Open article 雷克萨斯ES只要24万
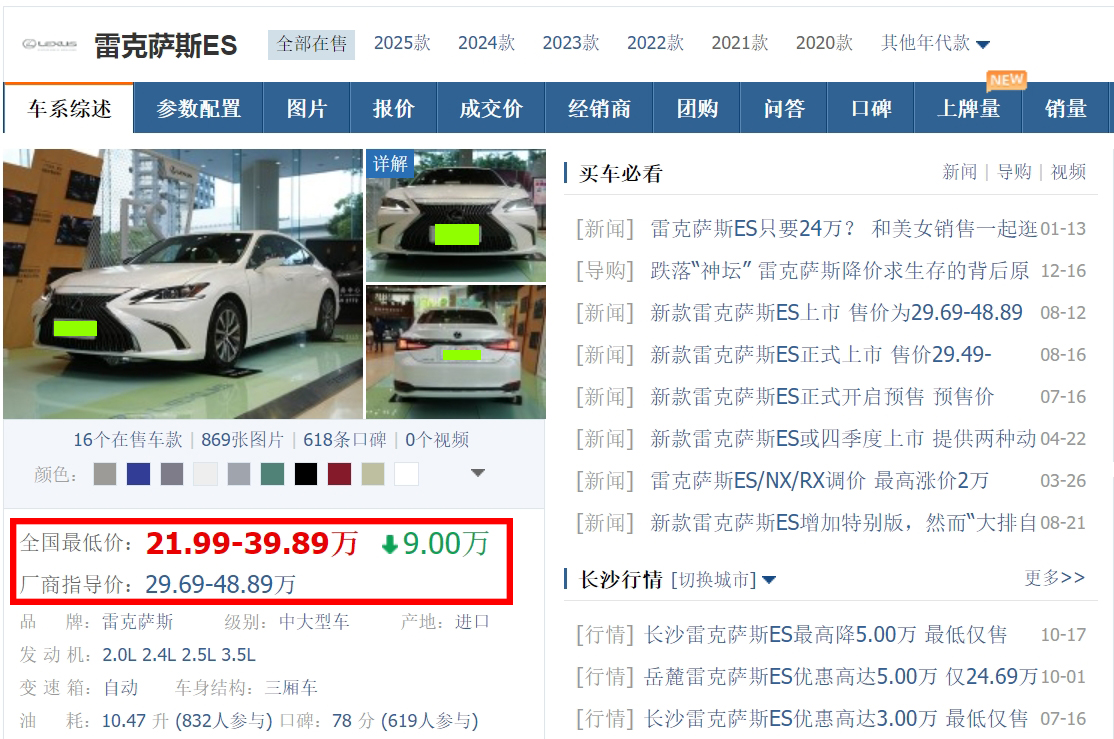1114x739 pixels. click(844, 229)
